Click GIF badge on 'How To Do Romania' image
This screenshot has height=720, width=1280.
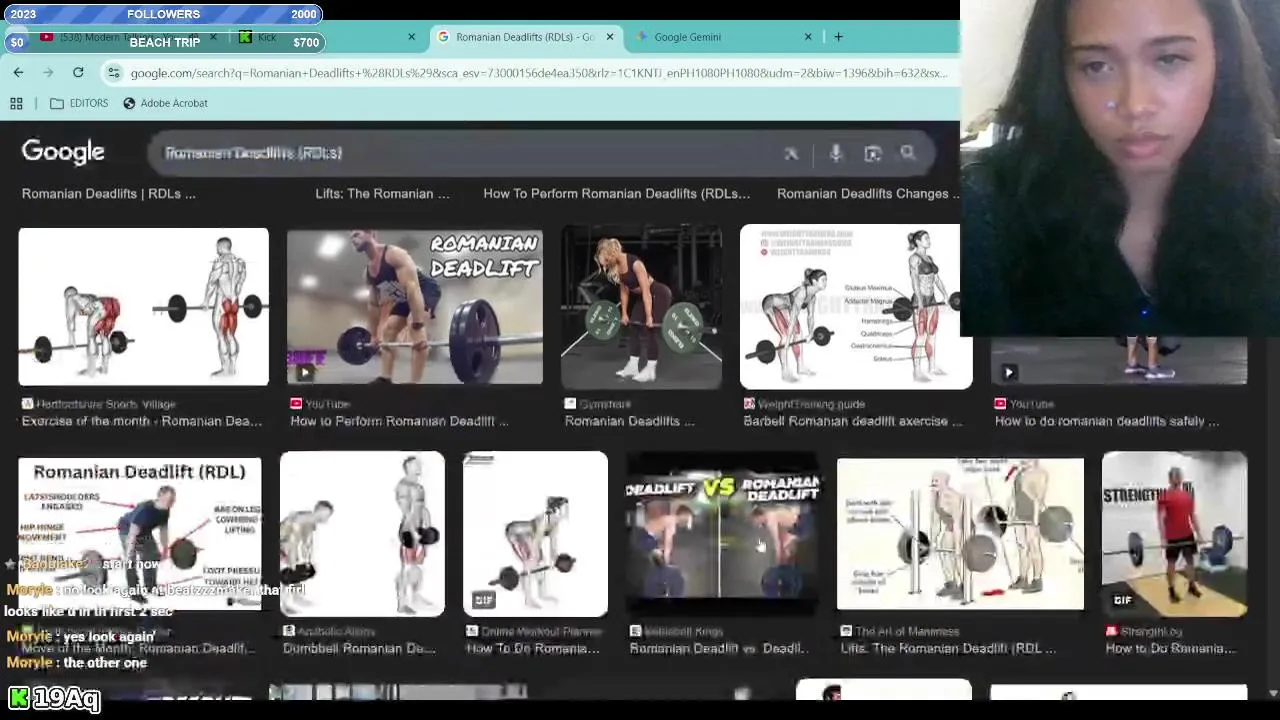[x=484, y=600]
